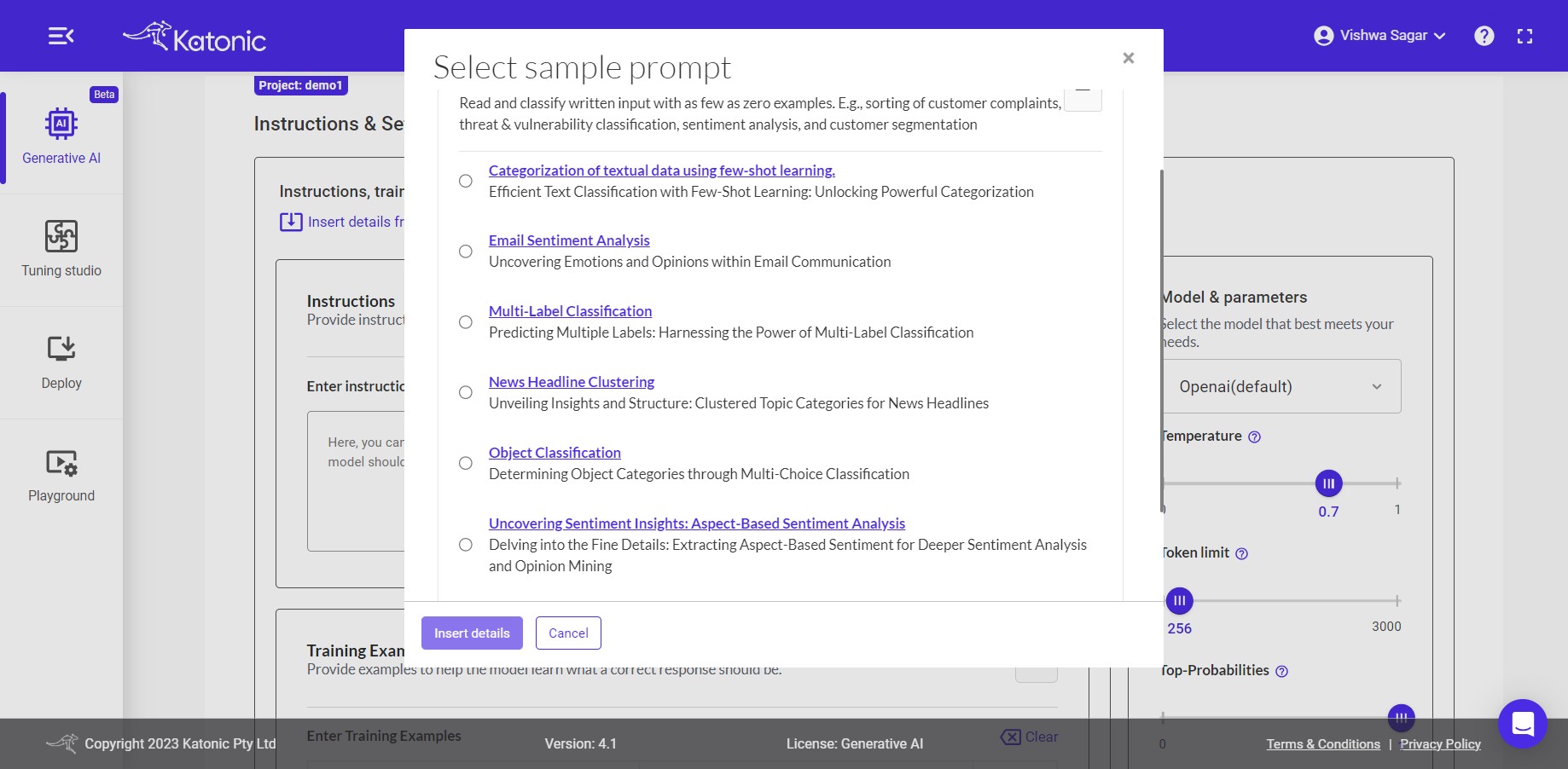Viewport: 1568px width, 769px height.
Task: Open the Email Sentiment Analysis link
Action: (x=569, y=240)
